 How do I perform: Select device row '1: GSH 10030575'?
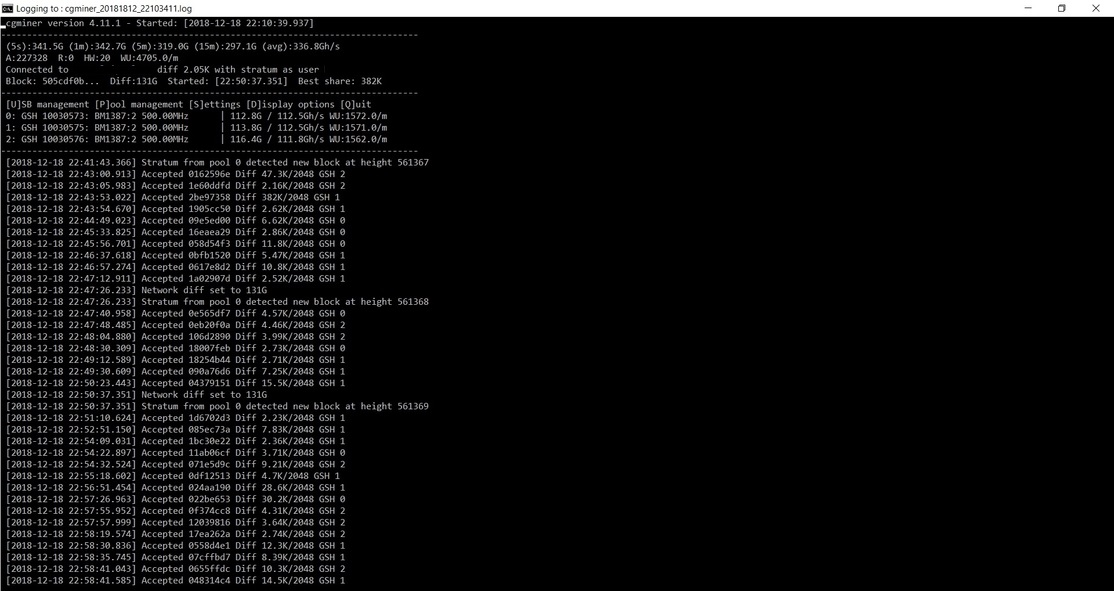pyautogui.click(x=196, y=128)
